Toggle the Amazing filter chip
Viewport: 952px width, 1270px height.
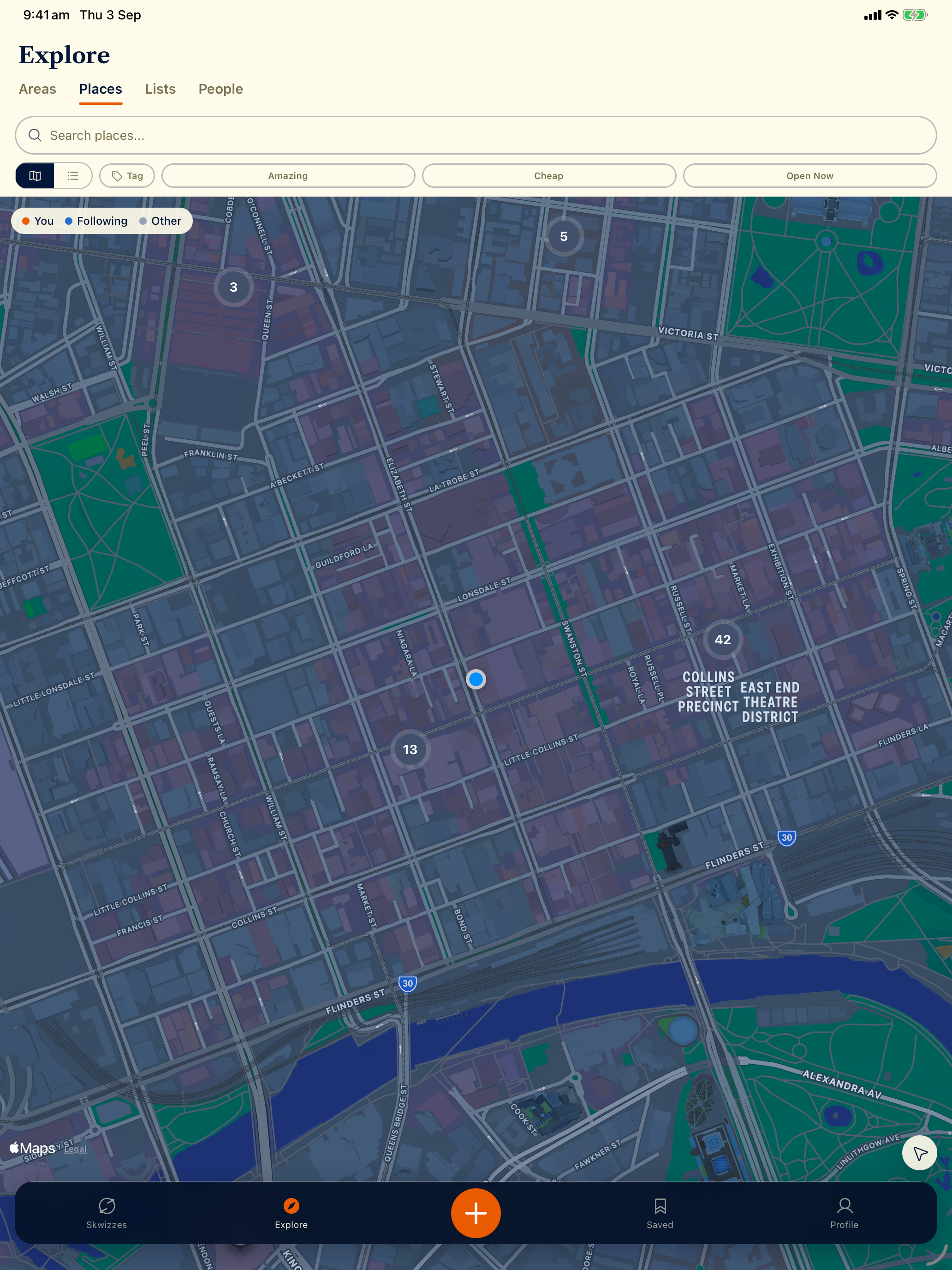(288, 176)
